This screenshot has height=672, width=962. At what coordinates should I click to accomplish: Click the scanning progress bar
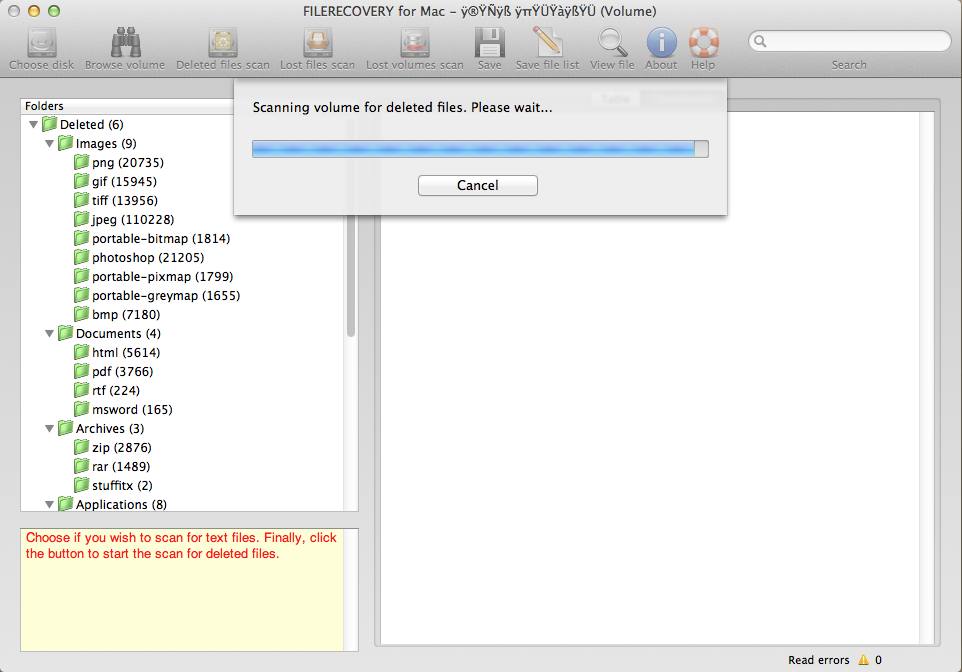[480, 149]
